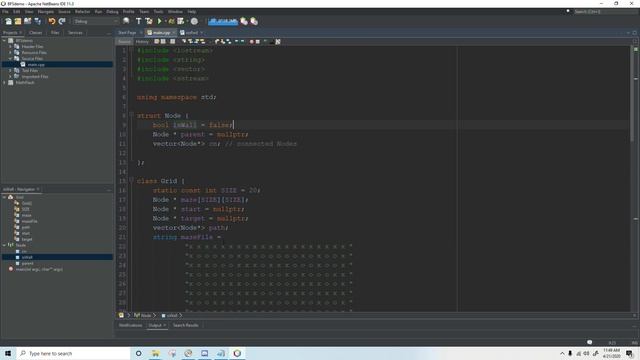The width and height of the screenshot is (640, 360).
Task: Toggle the History view button
Action: (x=142, y=42)
